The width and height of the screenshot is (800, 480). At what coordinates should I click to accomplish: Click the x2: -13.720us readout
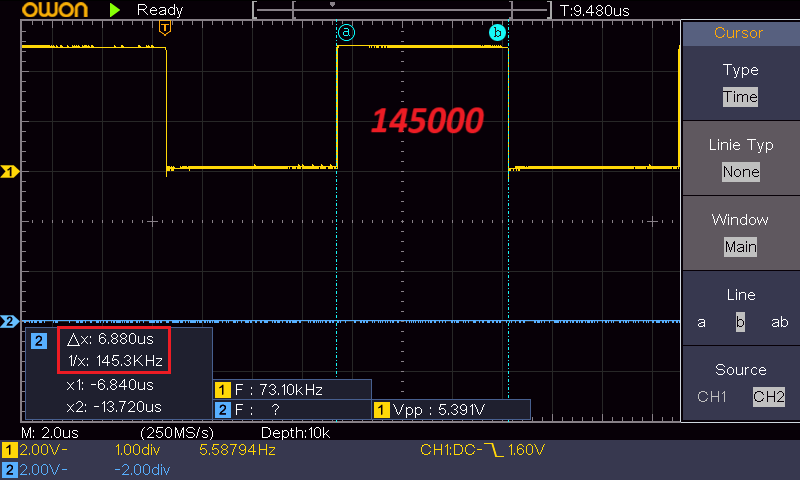coord(114,407)
